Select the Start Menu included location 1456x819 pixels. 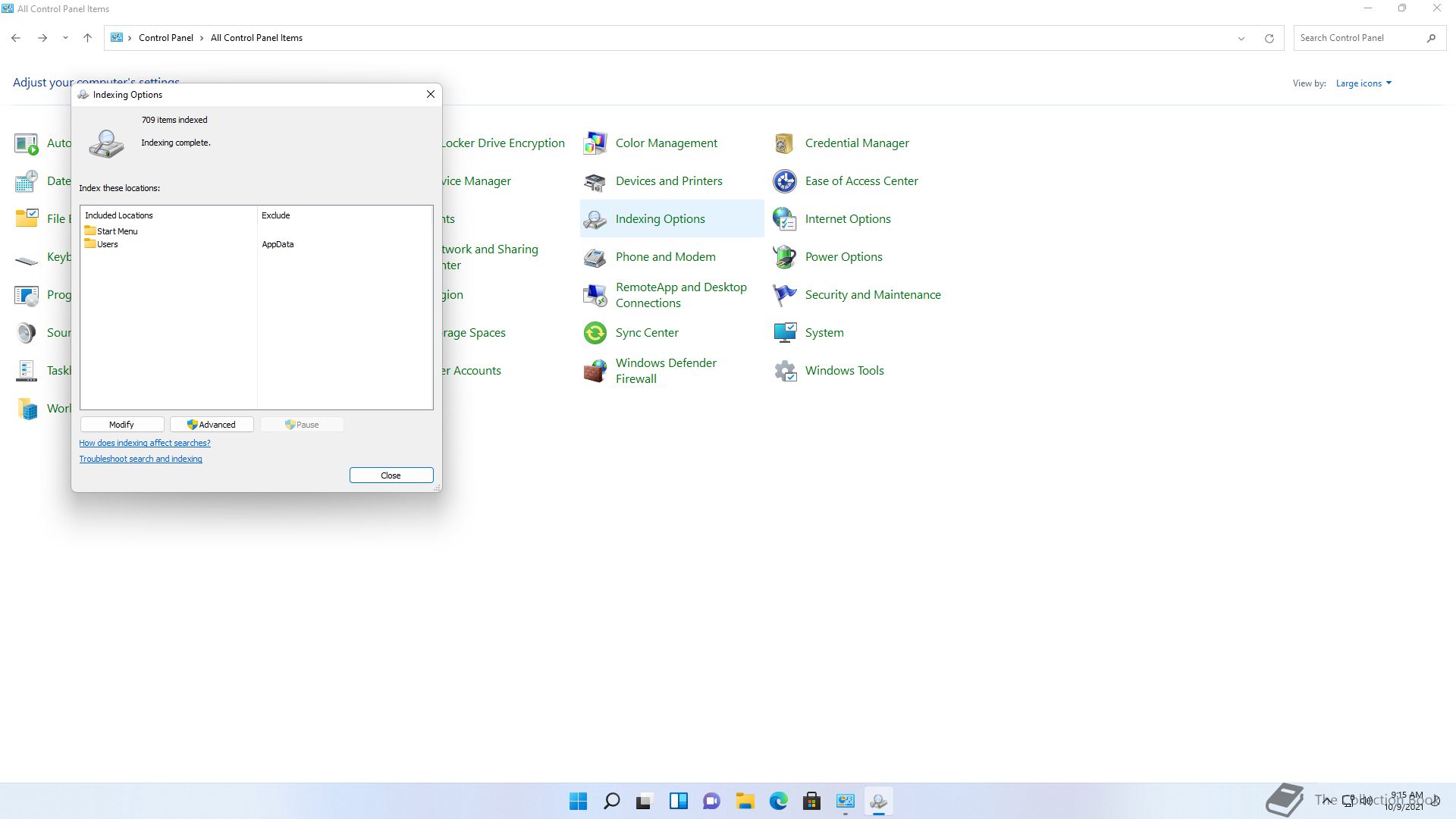(x=111, y=231)
